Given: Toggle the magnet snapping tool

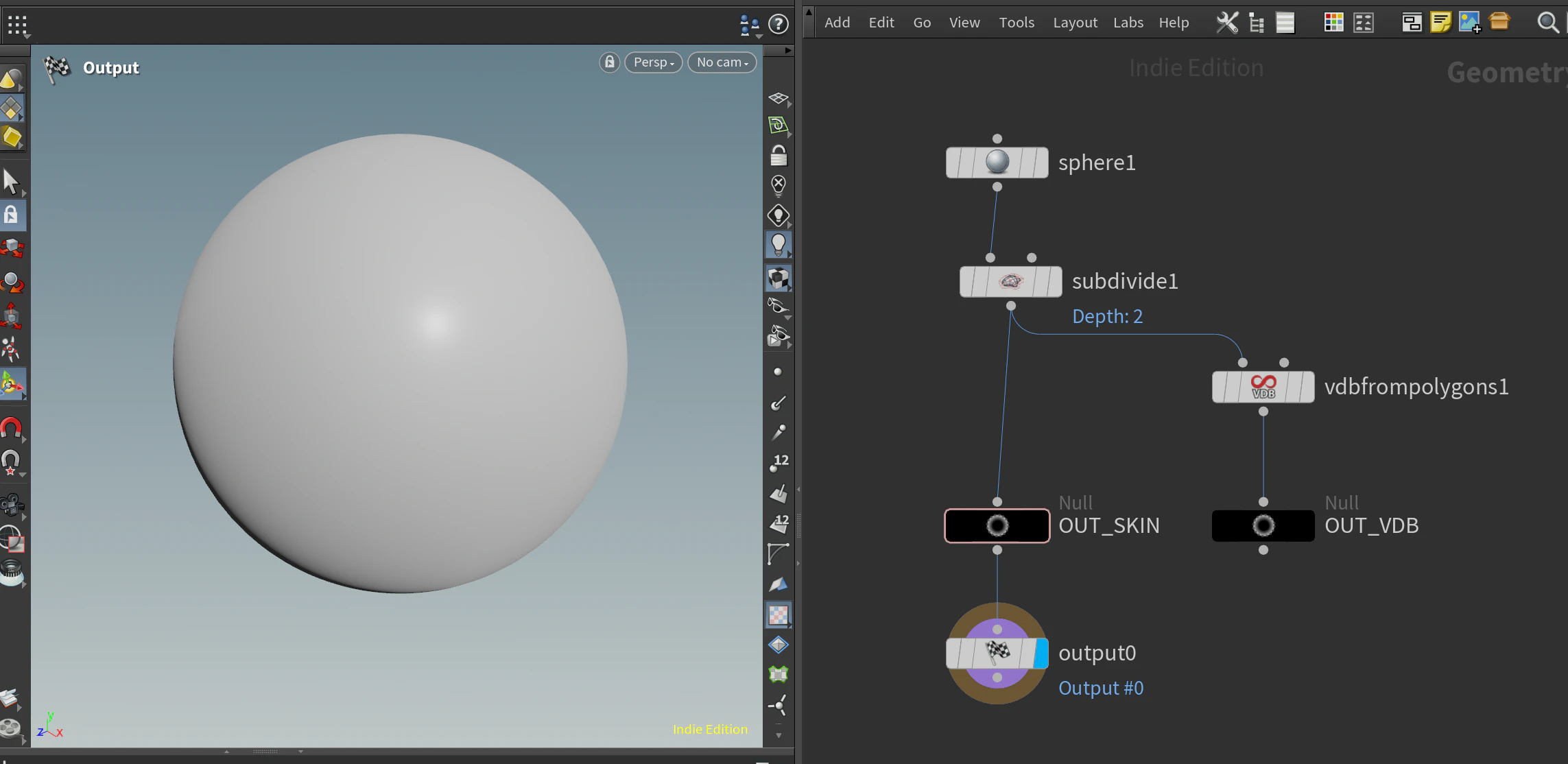Looking at the screenshot, I should (x=11, y=429).
